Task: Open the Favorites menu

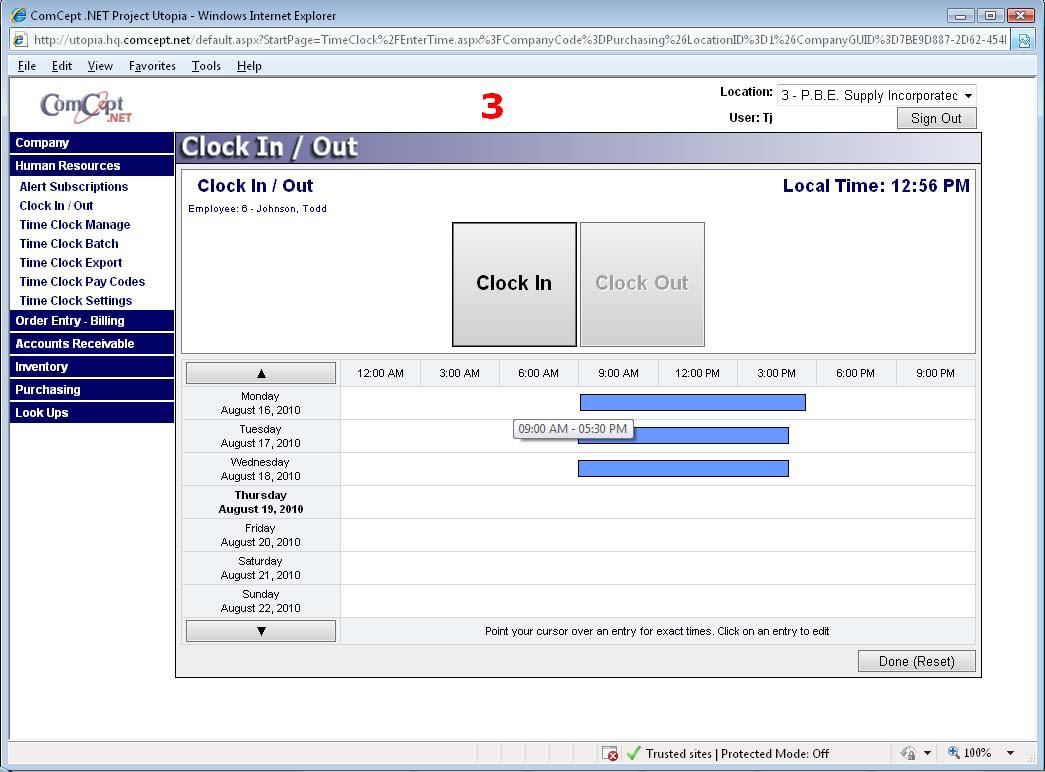Action: point(152,66)
